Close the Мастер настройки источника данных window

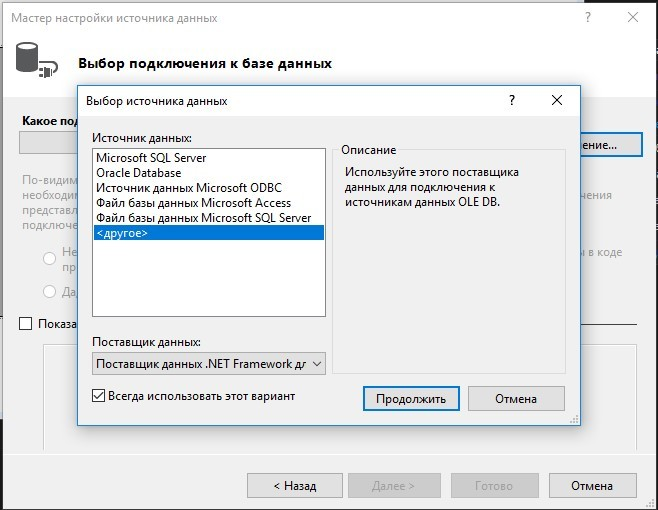[x=633, y=18]
